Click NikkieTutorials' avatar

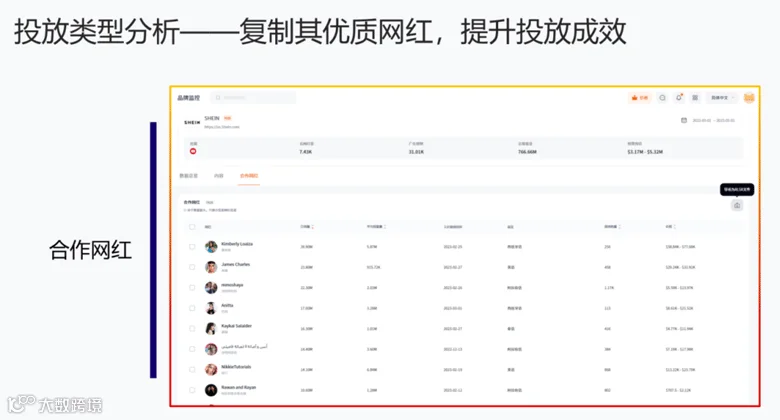[211, 370]
